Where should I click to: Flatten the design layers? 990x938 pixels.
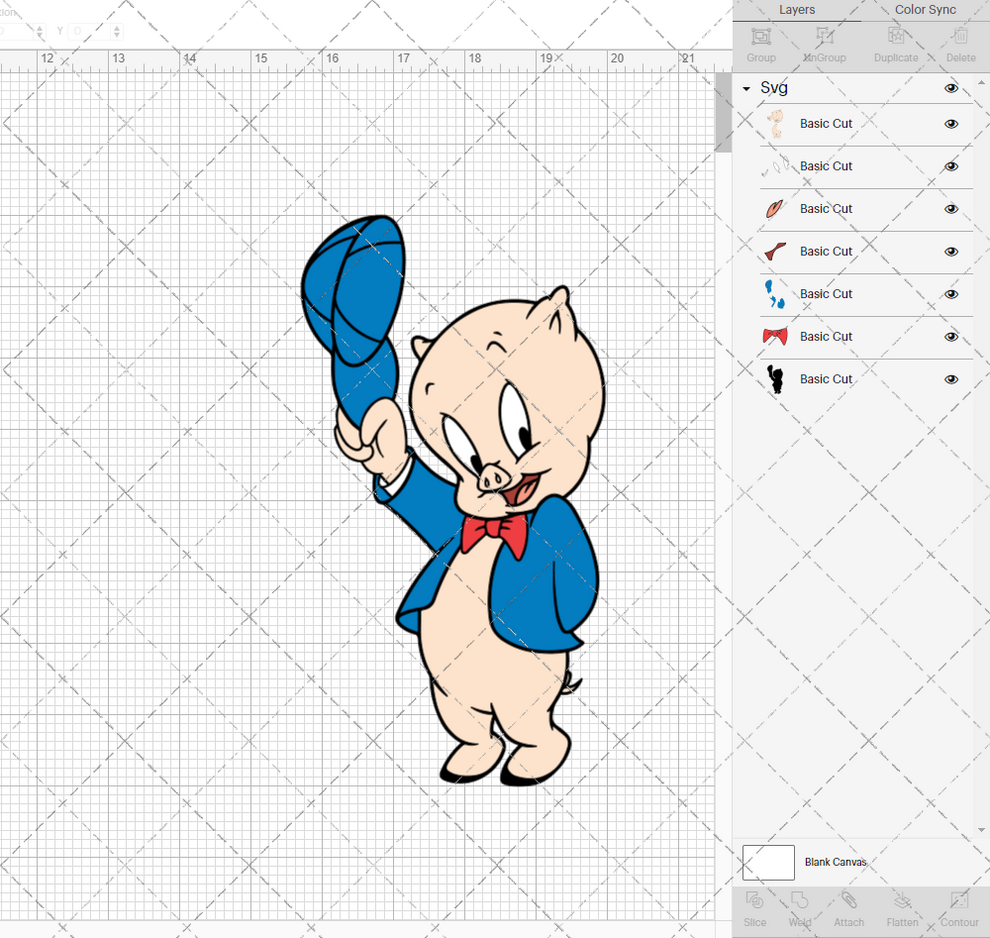click(x=903, y=908)
